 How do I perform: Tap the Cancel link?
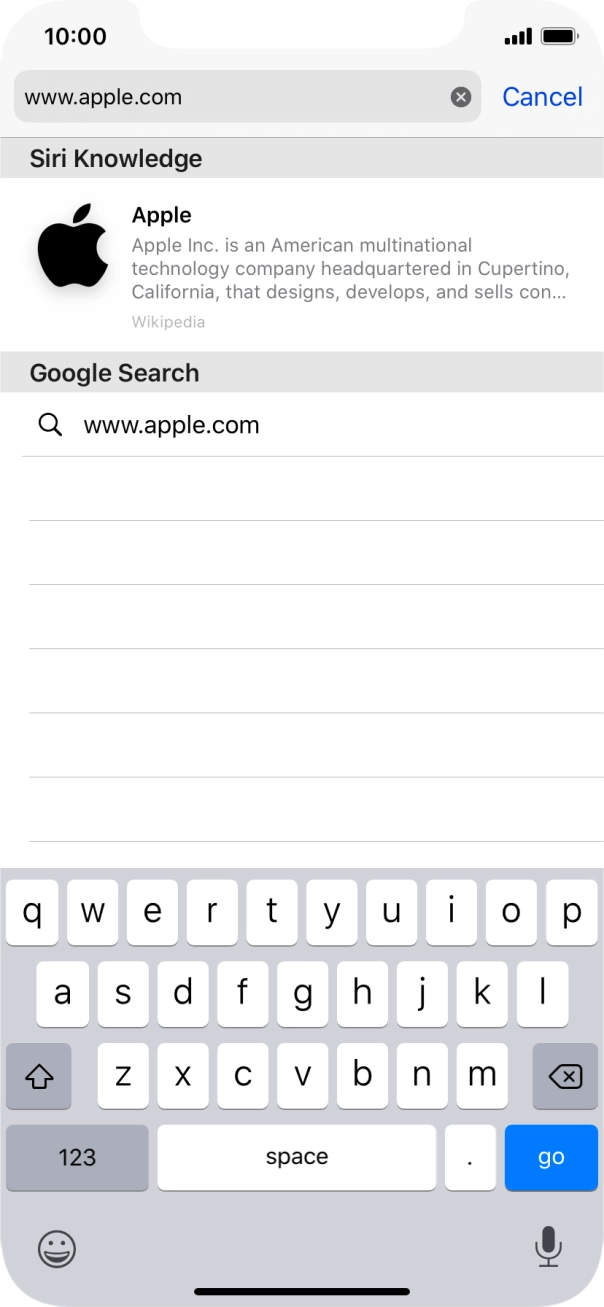[542, 96]
